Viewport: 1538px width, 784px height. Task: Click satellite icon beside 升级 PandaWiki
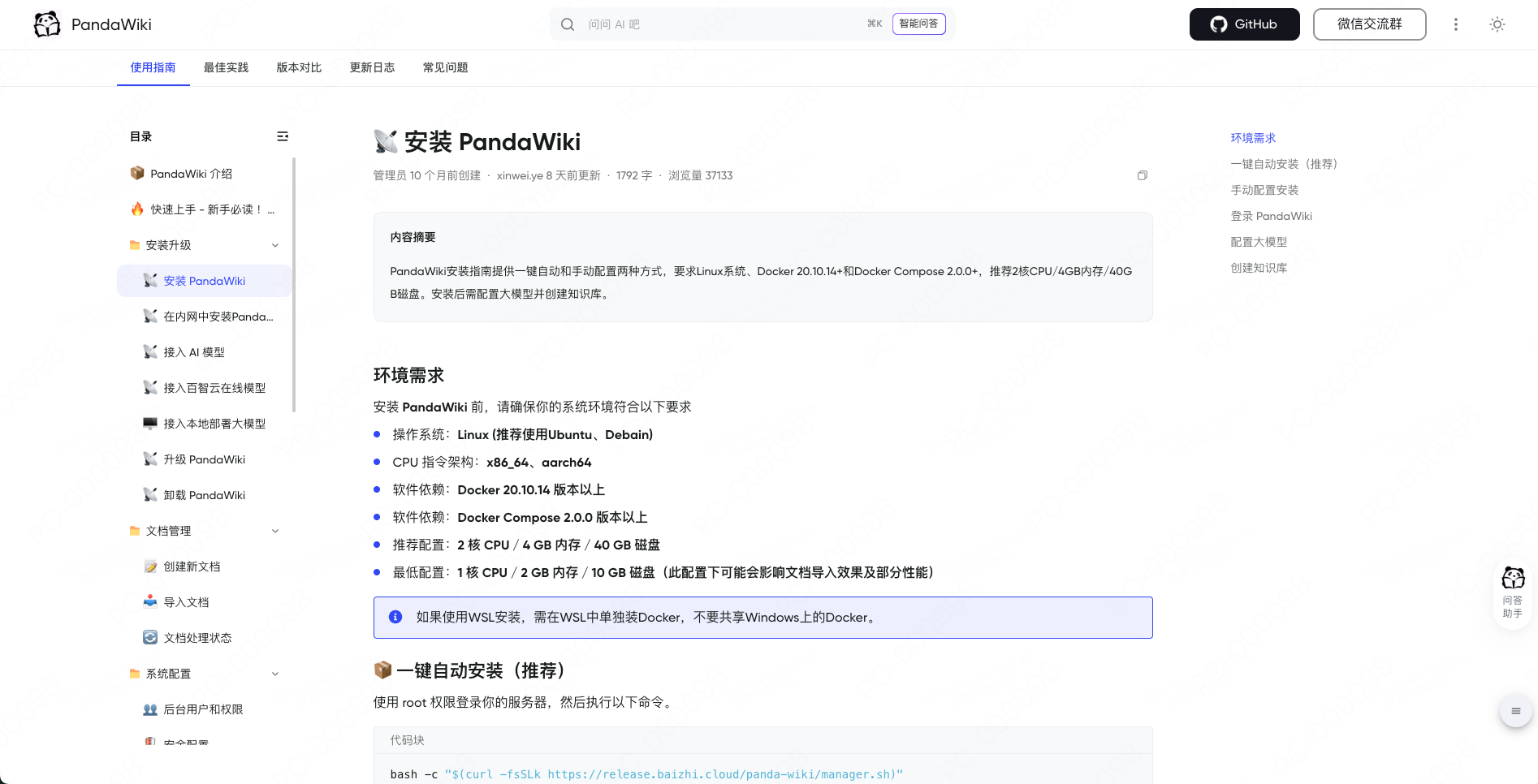coord(150,459)
